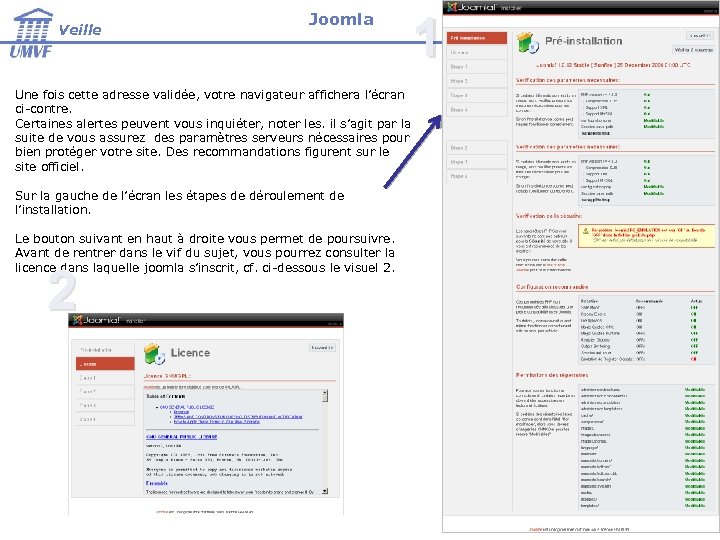Click the blue Preamble heading in licence text
Image resolution: width=720 pixels, height=540 pixels.
pyautogui.click(x=157, y=483)
